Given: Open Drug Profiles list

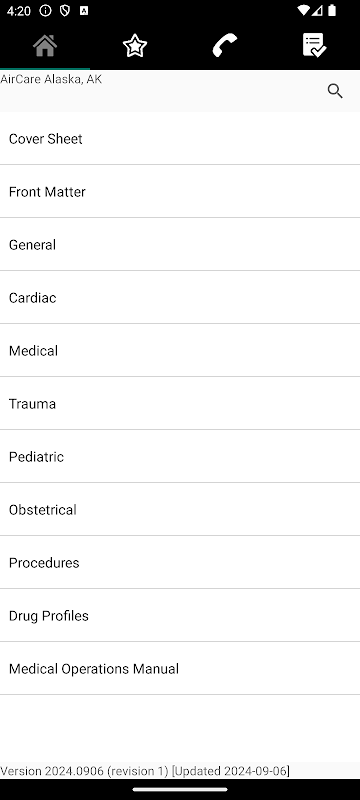Looking at the screenshot, I should (180, 616).
